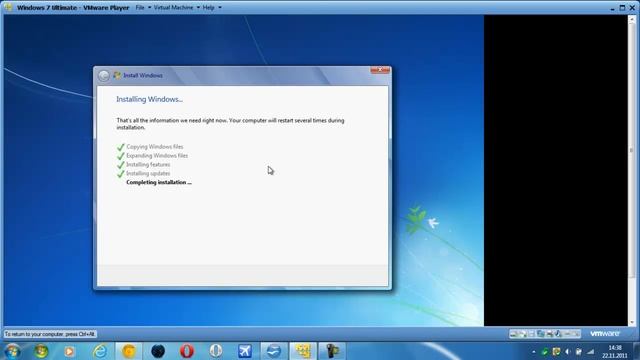The image size is (640, 360).
Task: Click the yellow shield tray icon
Action: (x=556, y=352)
